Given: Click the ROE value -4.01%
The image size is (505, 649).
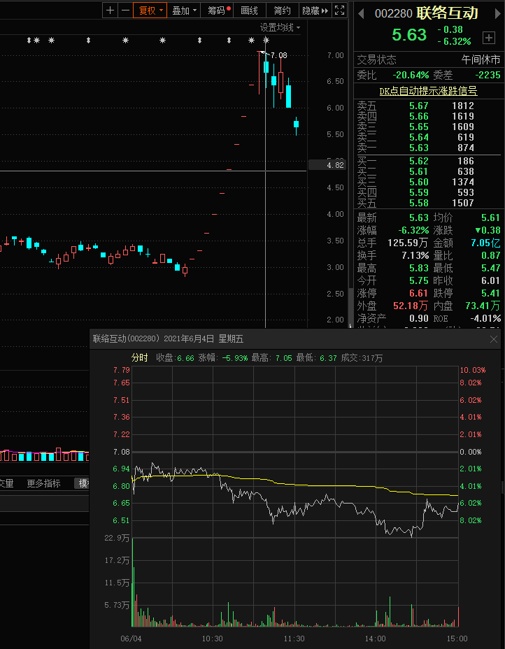Looking at the screenshot, I should point(486,318).
